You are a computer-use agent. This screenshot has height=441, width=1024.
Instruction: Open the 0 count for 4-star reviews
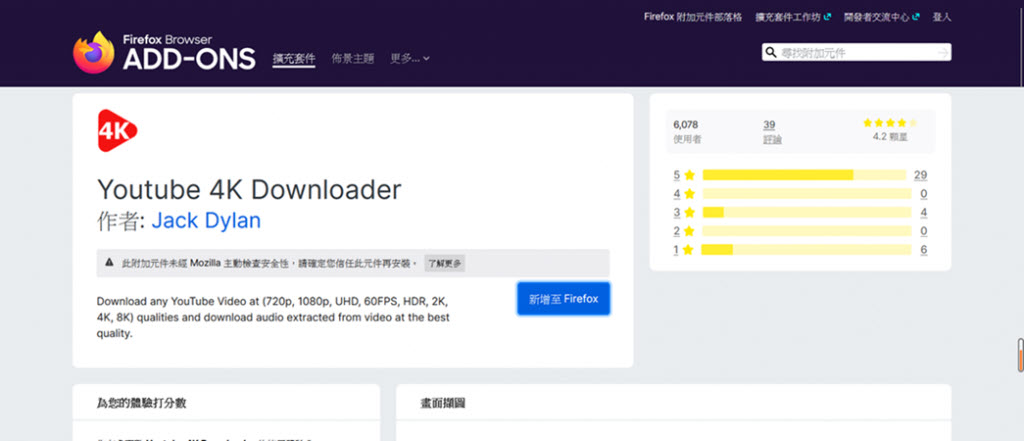click(x=923, y=193)
